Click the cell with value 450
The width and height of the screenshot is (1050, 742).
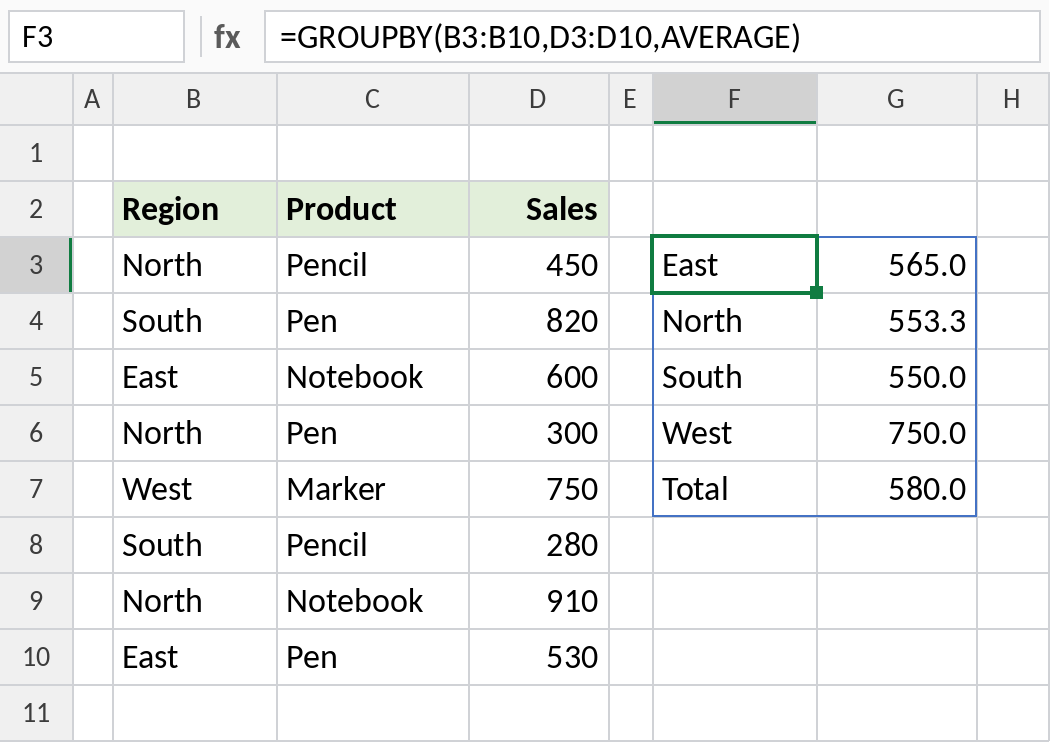pos(539,265)
